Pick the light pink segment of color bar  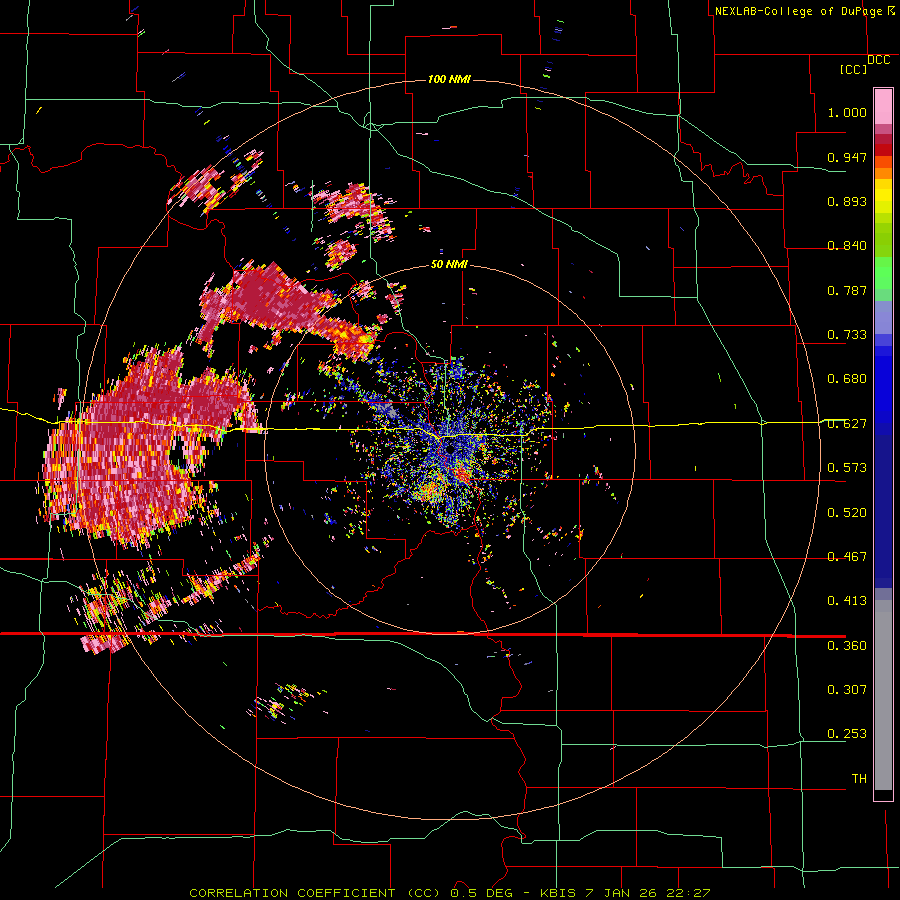point(883,106)
